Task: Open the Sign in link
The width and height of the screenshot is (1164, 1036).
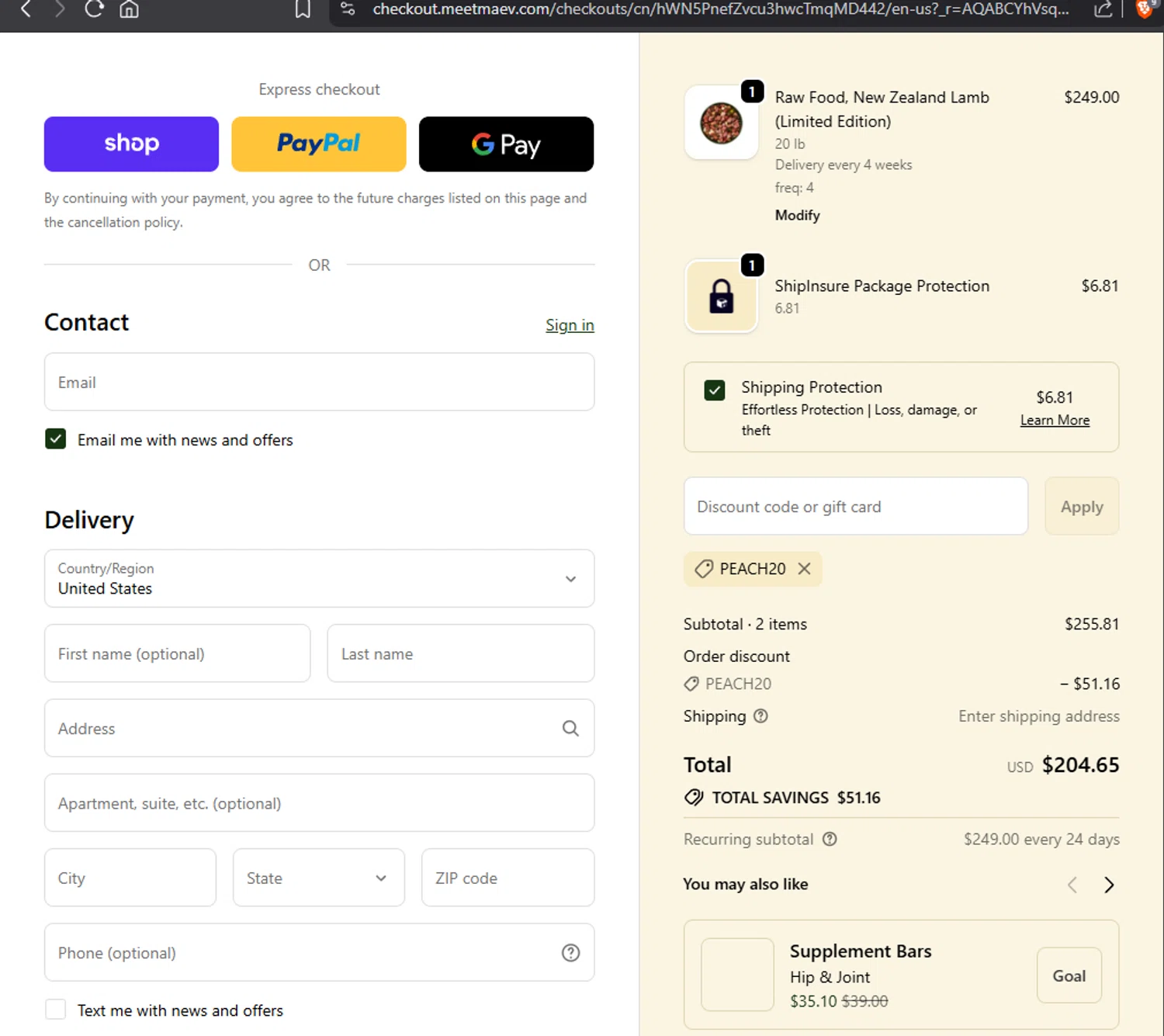Action: click(x=570, y=325)
